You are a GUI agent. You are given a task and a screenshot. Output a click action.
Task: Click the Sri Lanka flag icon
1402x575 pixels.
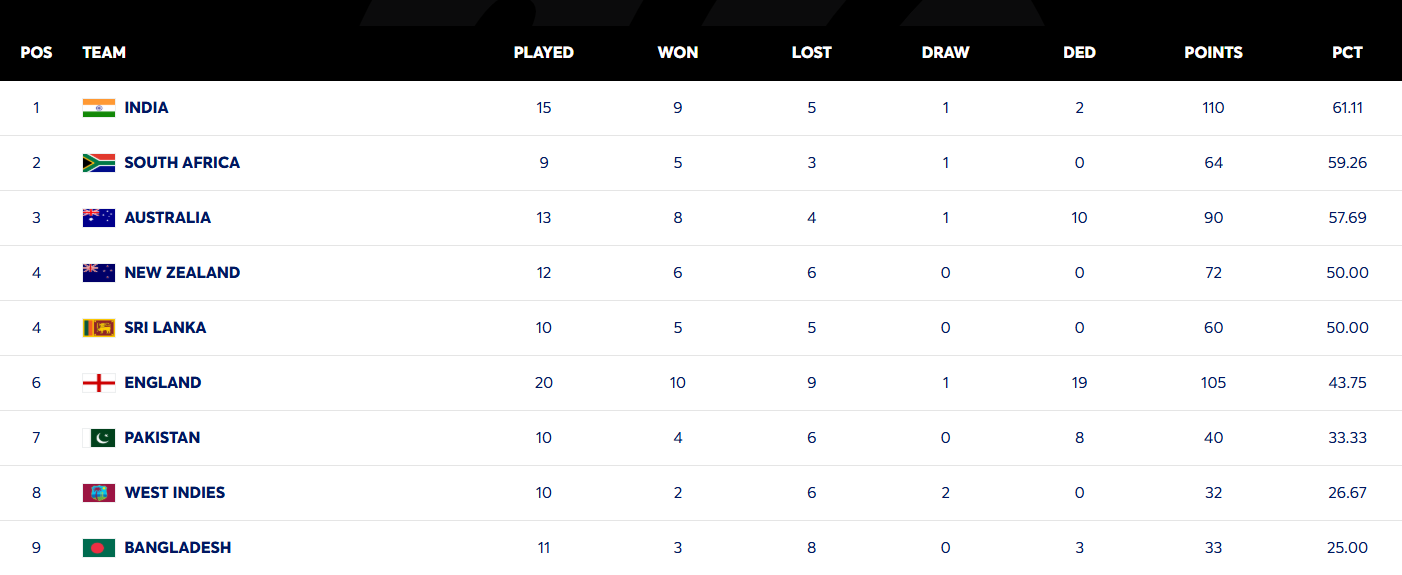[x=99, y=328]
